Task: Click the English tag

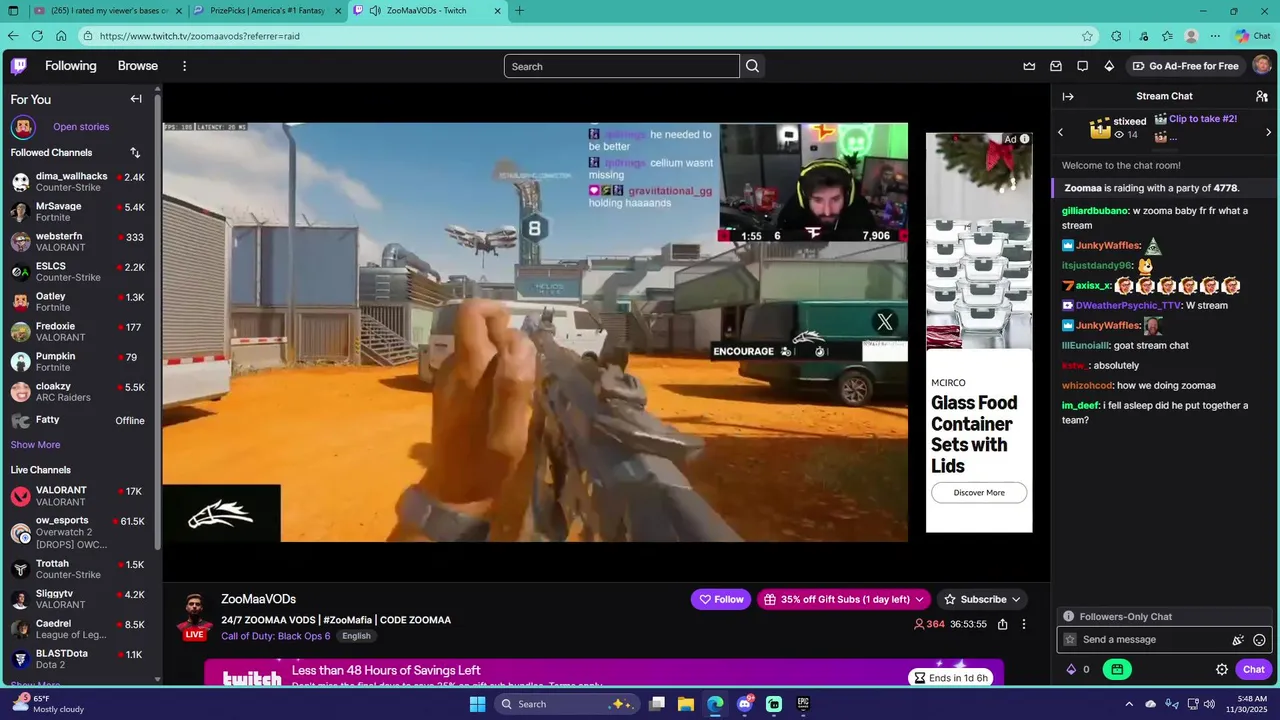Action: point(356,636)
